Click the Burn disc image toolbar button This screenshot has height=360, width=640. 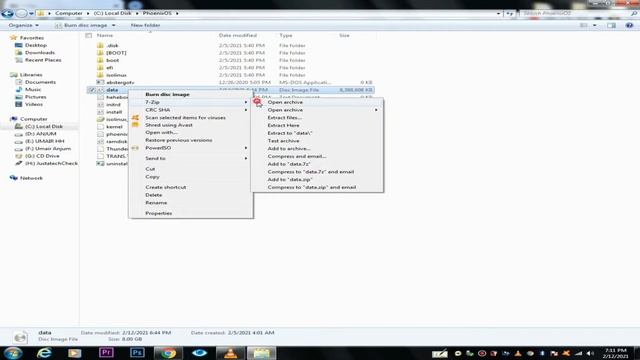coord(81,25)
